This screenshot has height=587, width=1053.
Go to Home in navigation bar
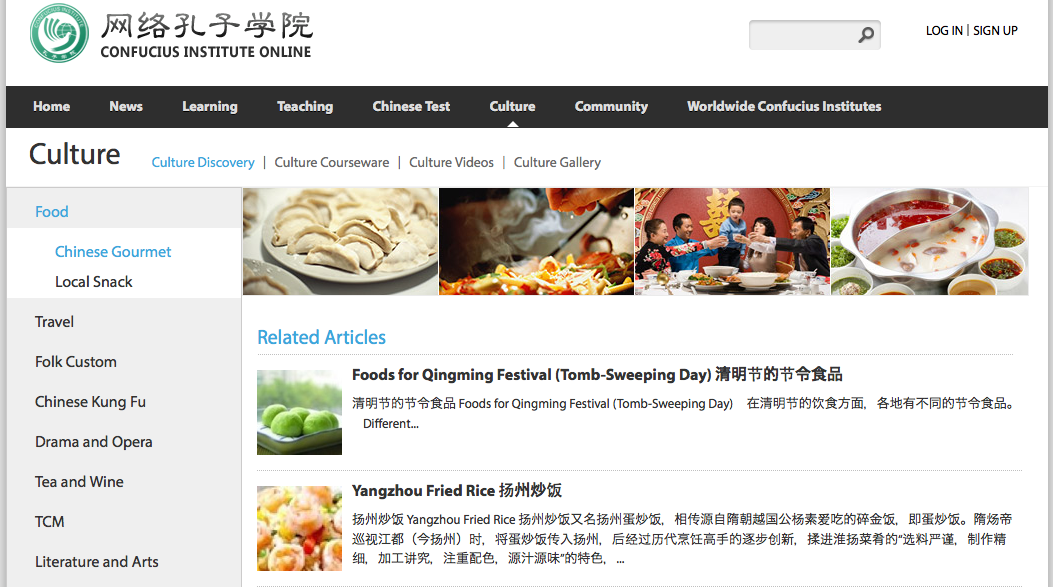tap(52, 106)
